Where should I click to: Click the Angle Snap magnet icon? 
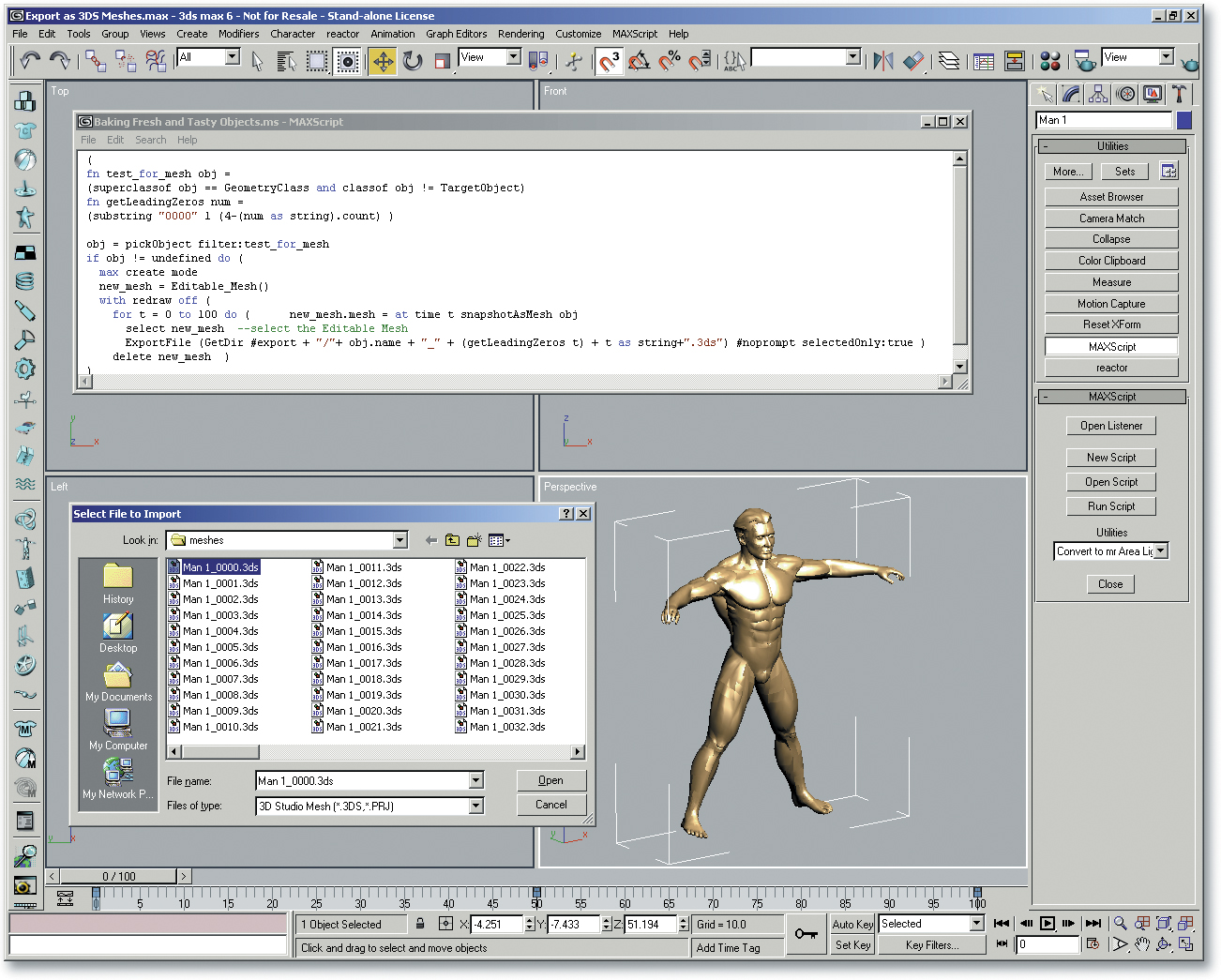pyautogui.click(x=640, y=62)
